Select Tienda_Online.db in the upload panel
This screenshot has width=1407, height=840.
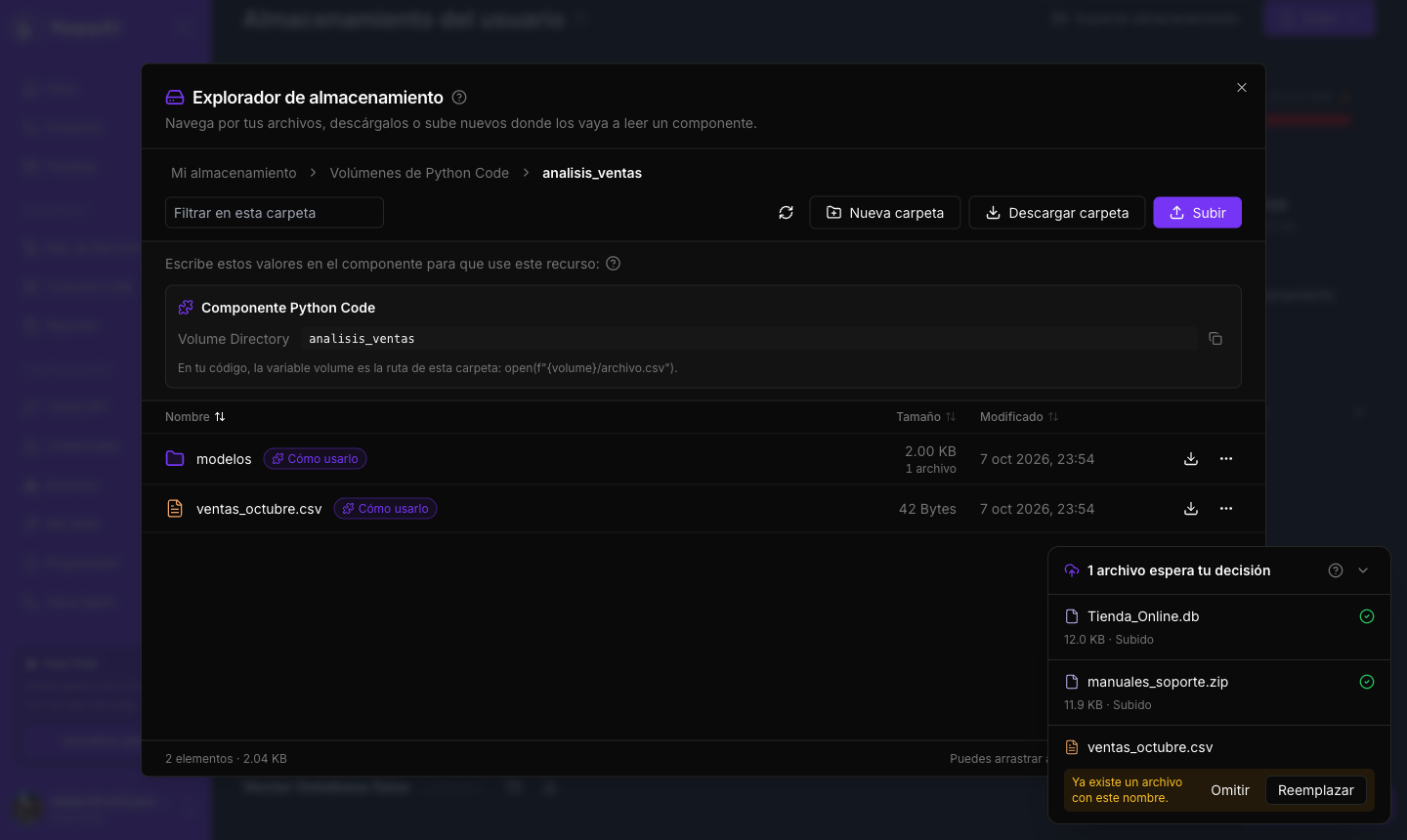[x=1143, y=616]
